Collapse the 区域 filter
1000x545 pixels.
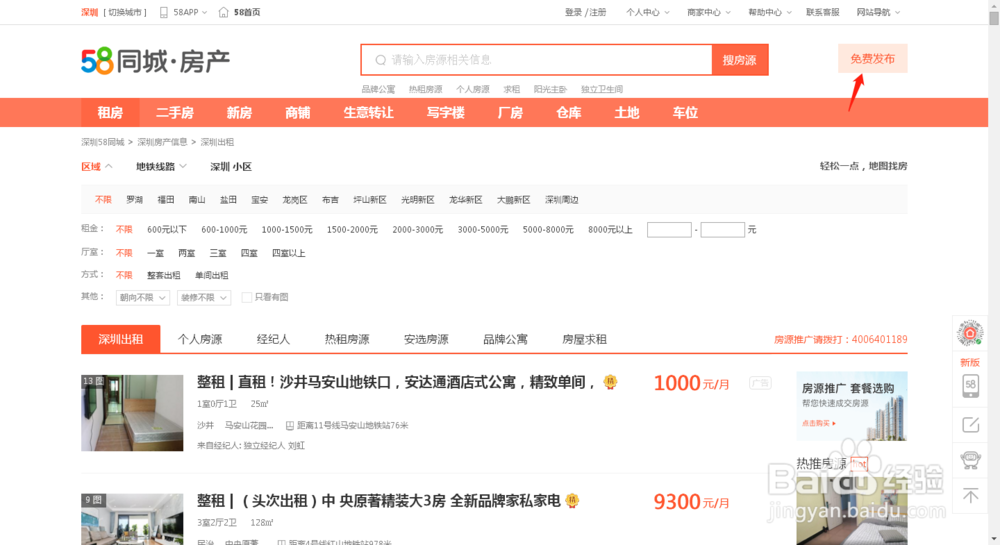point(97,166)
